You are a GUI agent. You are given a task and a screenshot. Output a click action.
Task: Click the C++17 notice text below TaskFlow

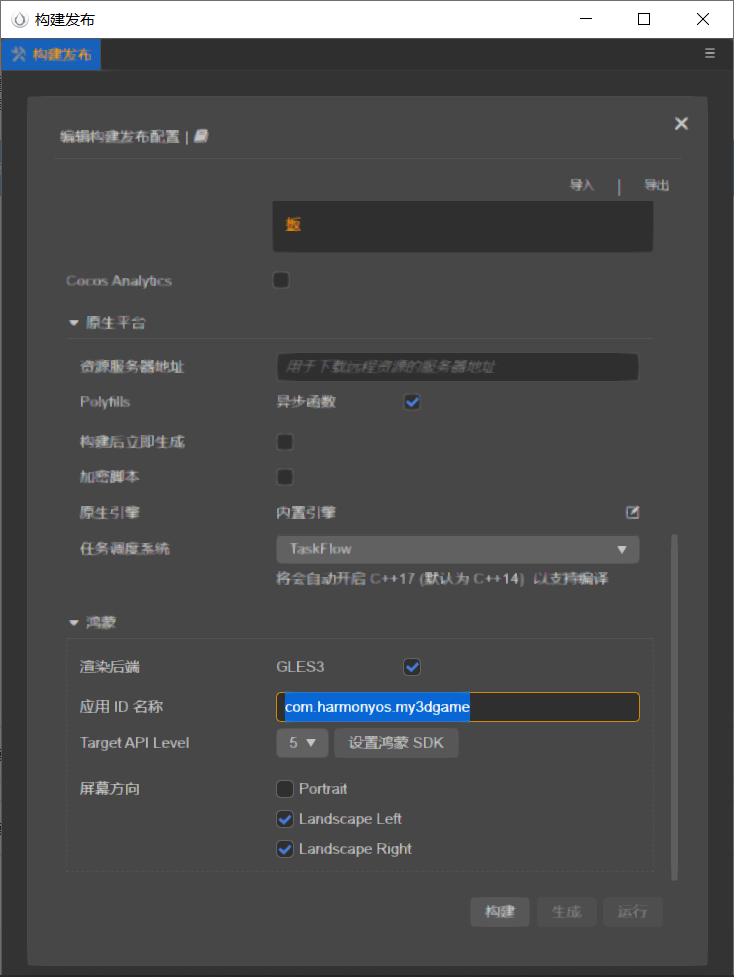coord(442,579)
